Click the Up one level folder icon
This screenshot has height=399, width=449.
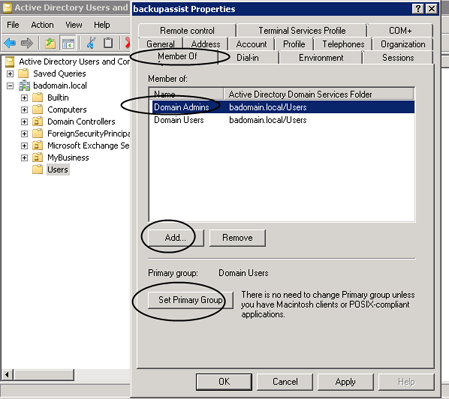[x=50, y=43]
